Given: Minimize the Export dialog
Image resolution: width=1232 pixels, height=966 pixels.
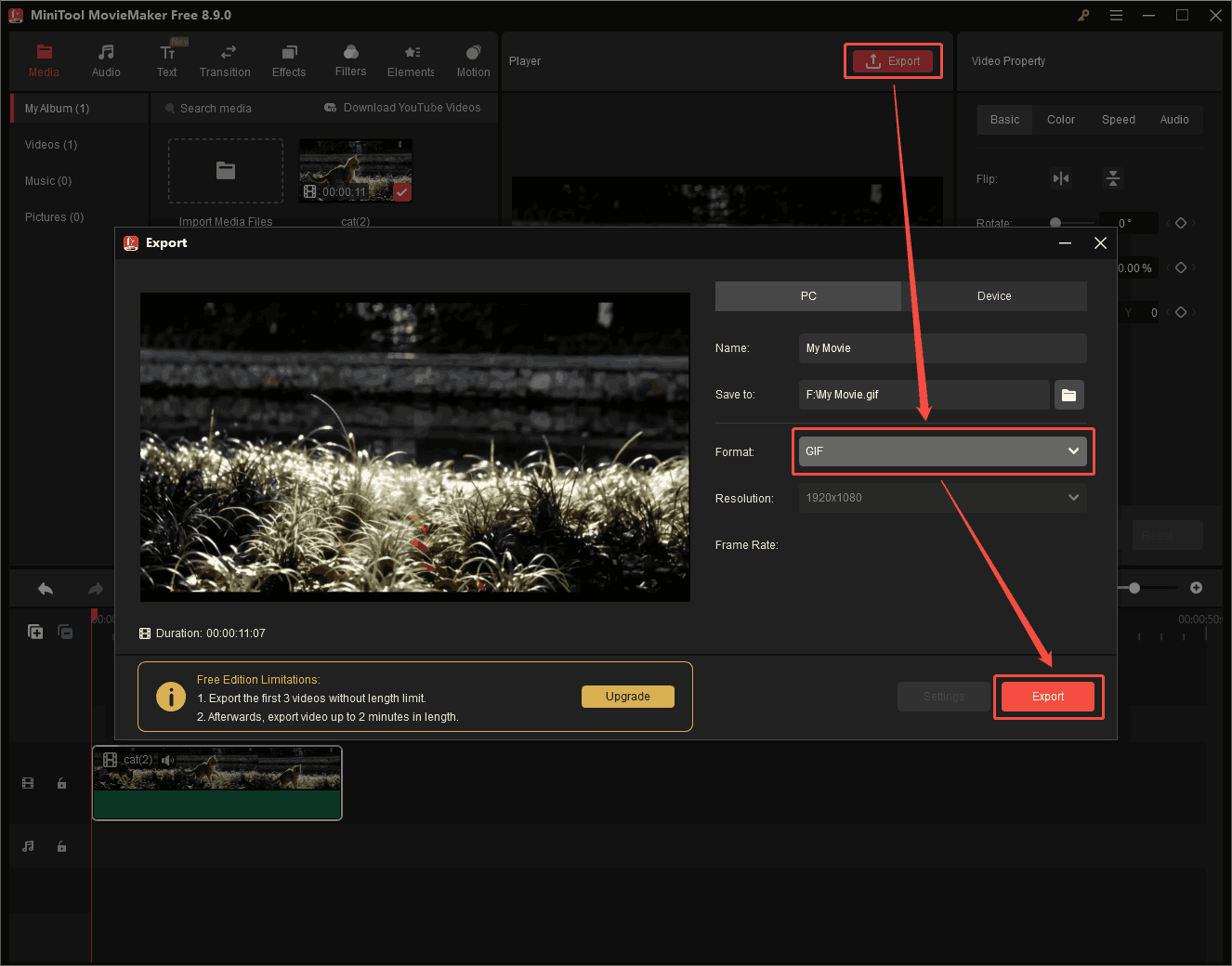Looking at the screenshot, I should coord(1066,242).
